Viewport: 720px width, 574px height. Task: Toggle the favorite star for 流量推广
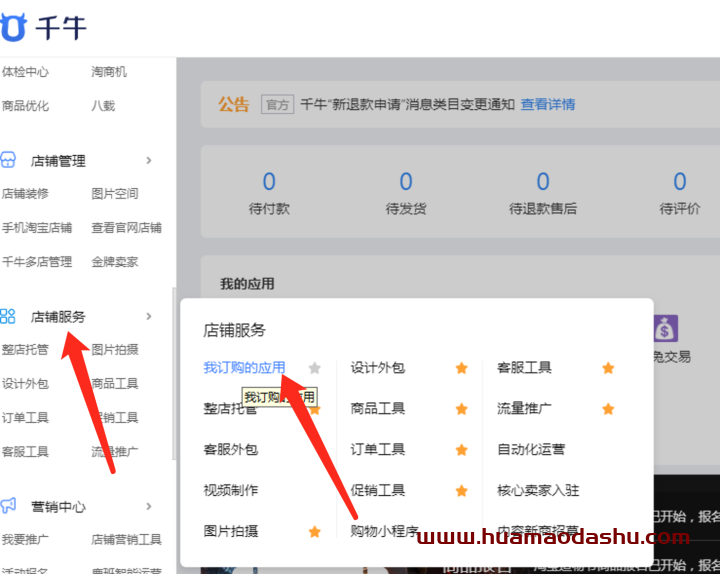608,409
